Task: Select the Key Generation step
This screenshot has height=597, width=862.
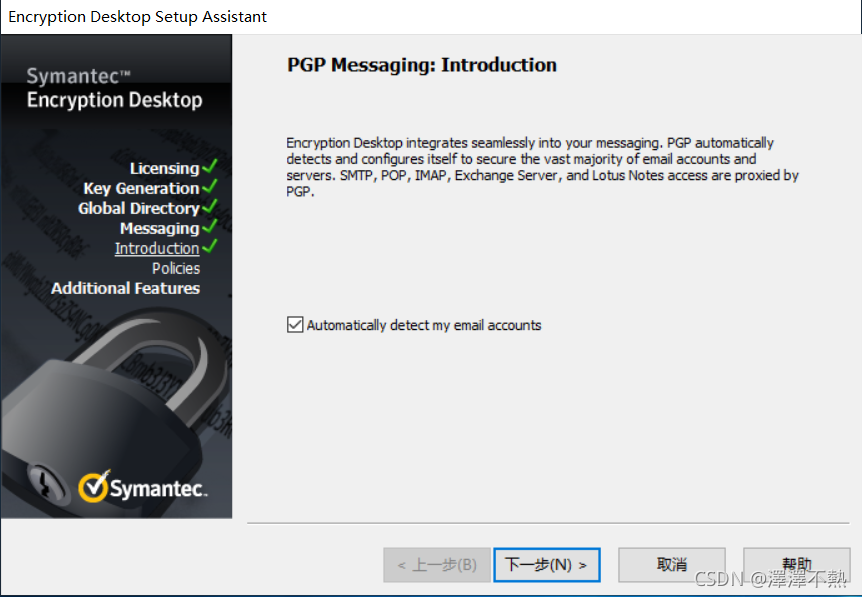Action: click(x=141, y=189)
